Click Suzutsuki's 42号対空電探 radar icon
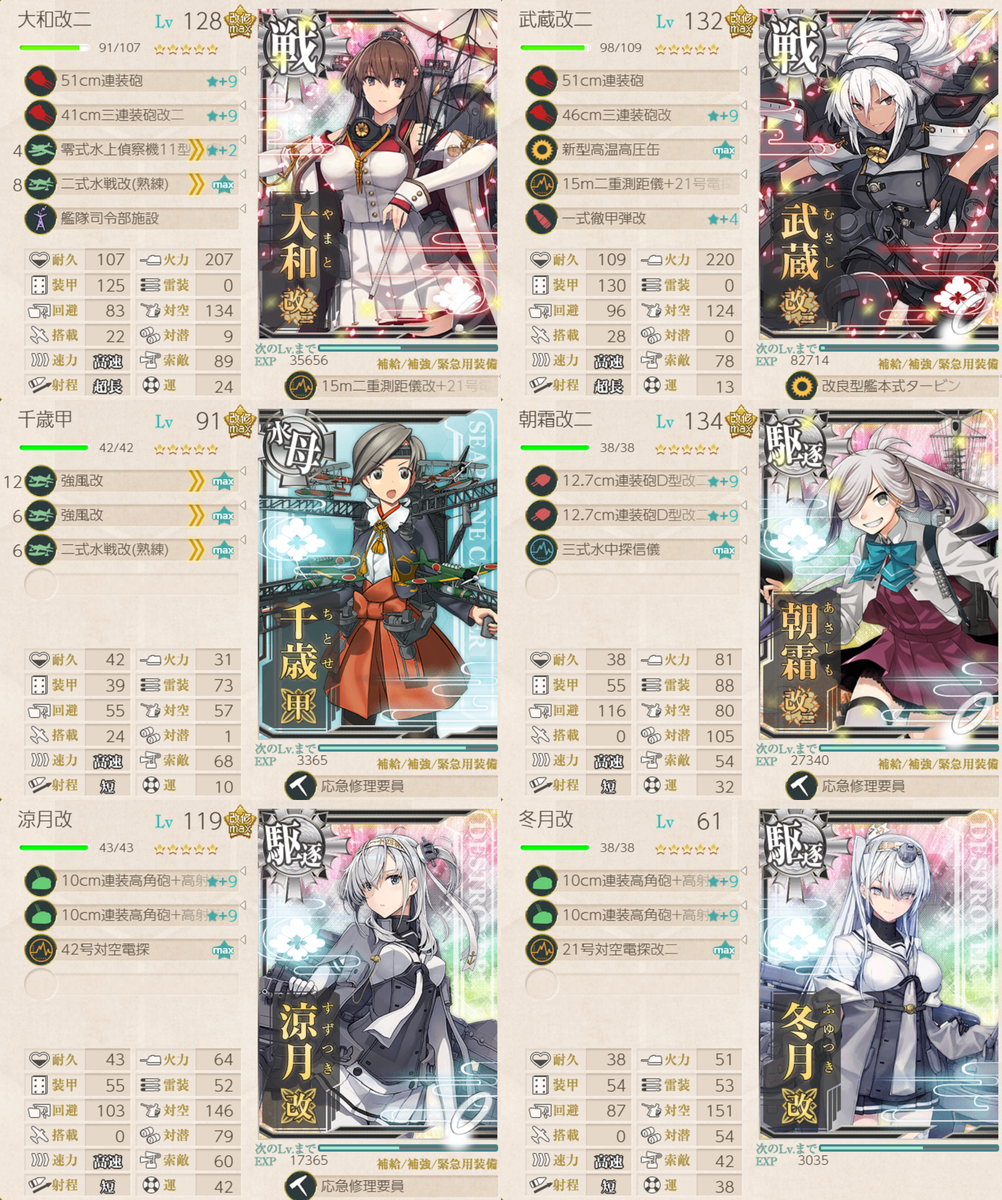1002x1200 pixels. point(41,949)
